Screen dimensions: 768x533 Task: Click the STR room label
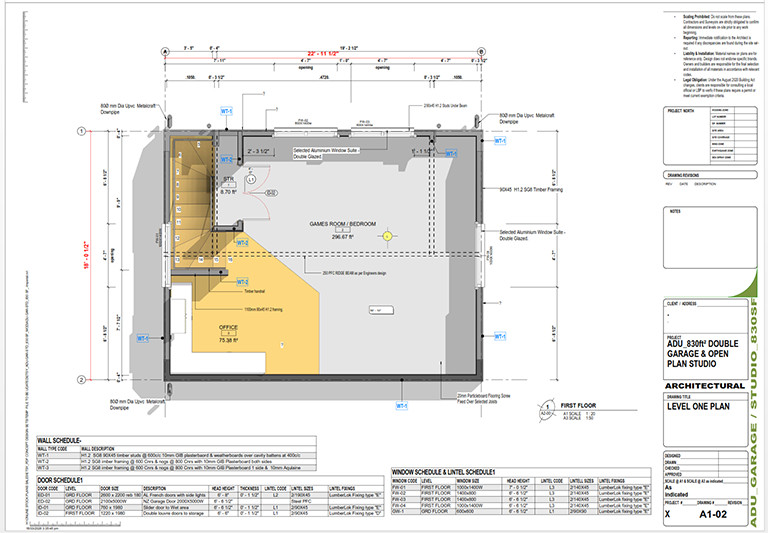tap(228, 179)
